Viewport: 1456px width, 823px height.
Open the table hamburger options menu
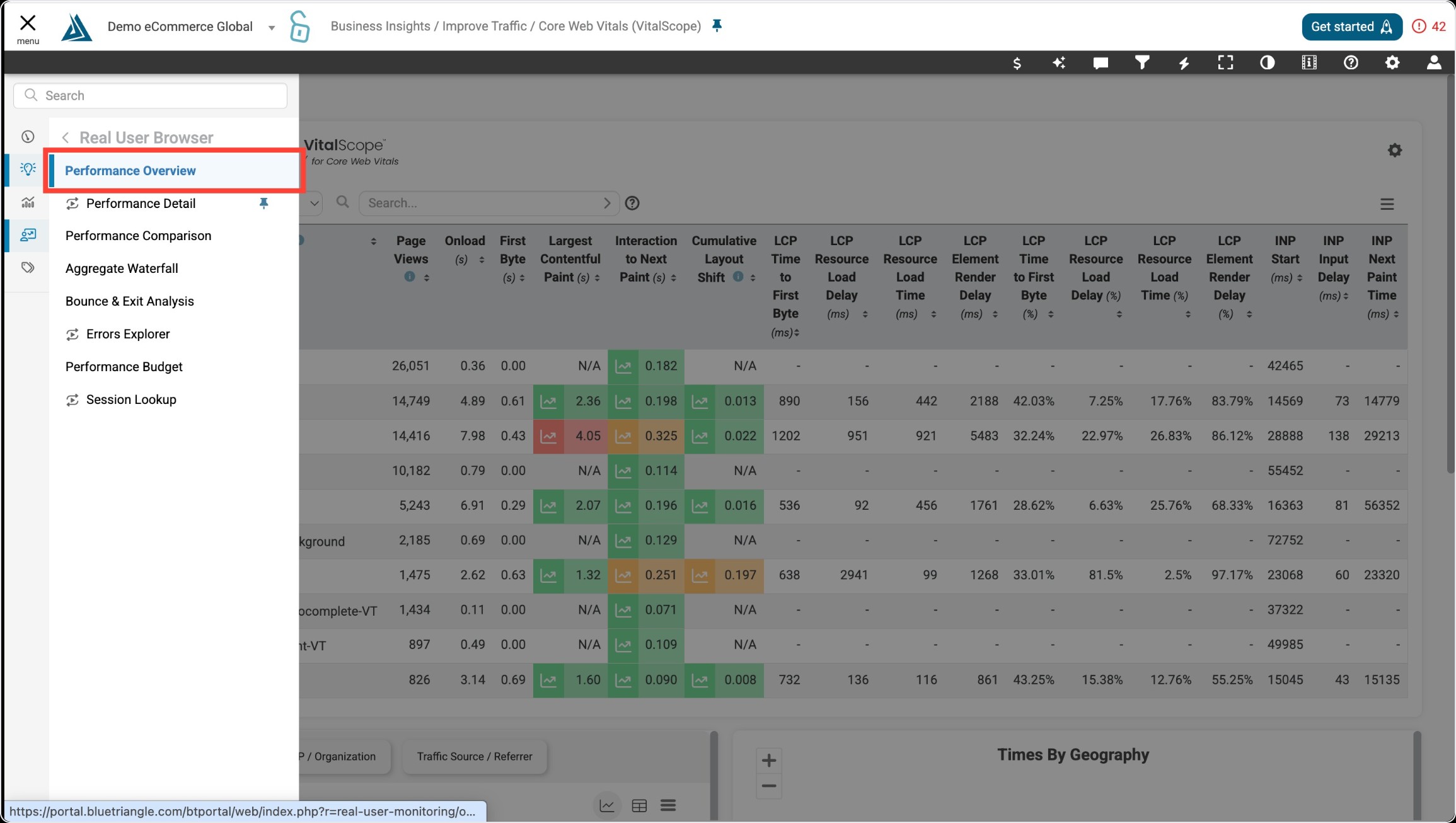click(1387, 204)
